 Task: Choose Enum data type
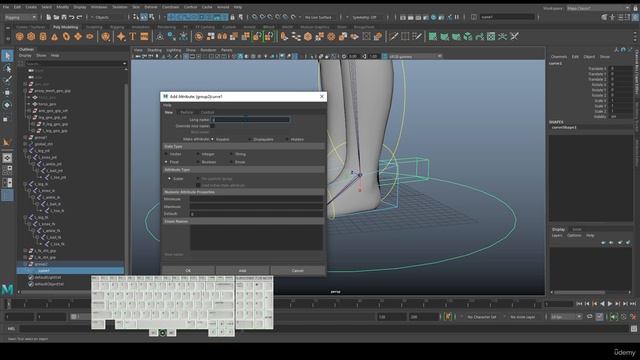pyautogui.click(x=231, y=162)
